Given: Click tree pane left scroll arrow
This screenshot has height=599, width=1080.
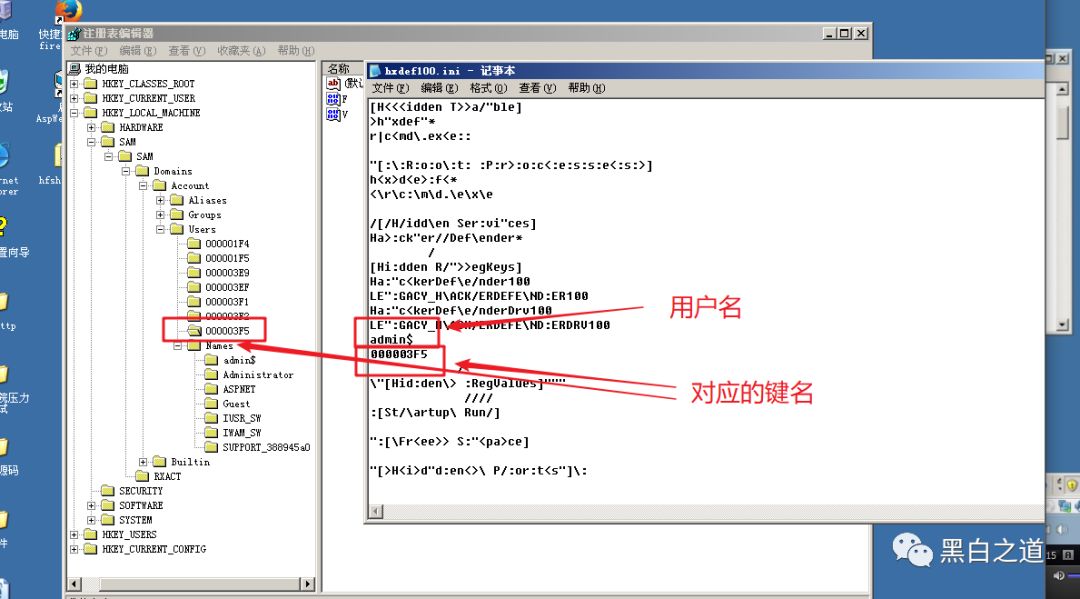Looking at the screenshot, I should pyautogui.click(x=74, y=584).
